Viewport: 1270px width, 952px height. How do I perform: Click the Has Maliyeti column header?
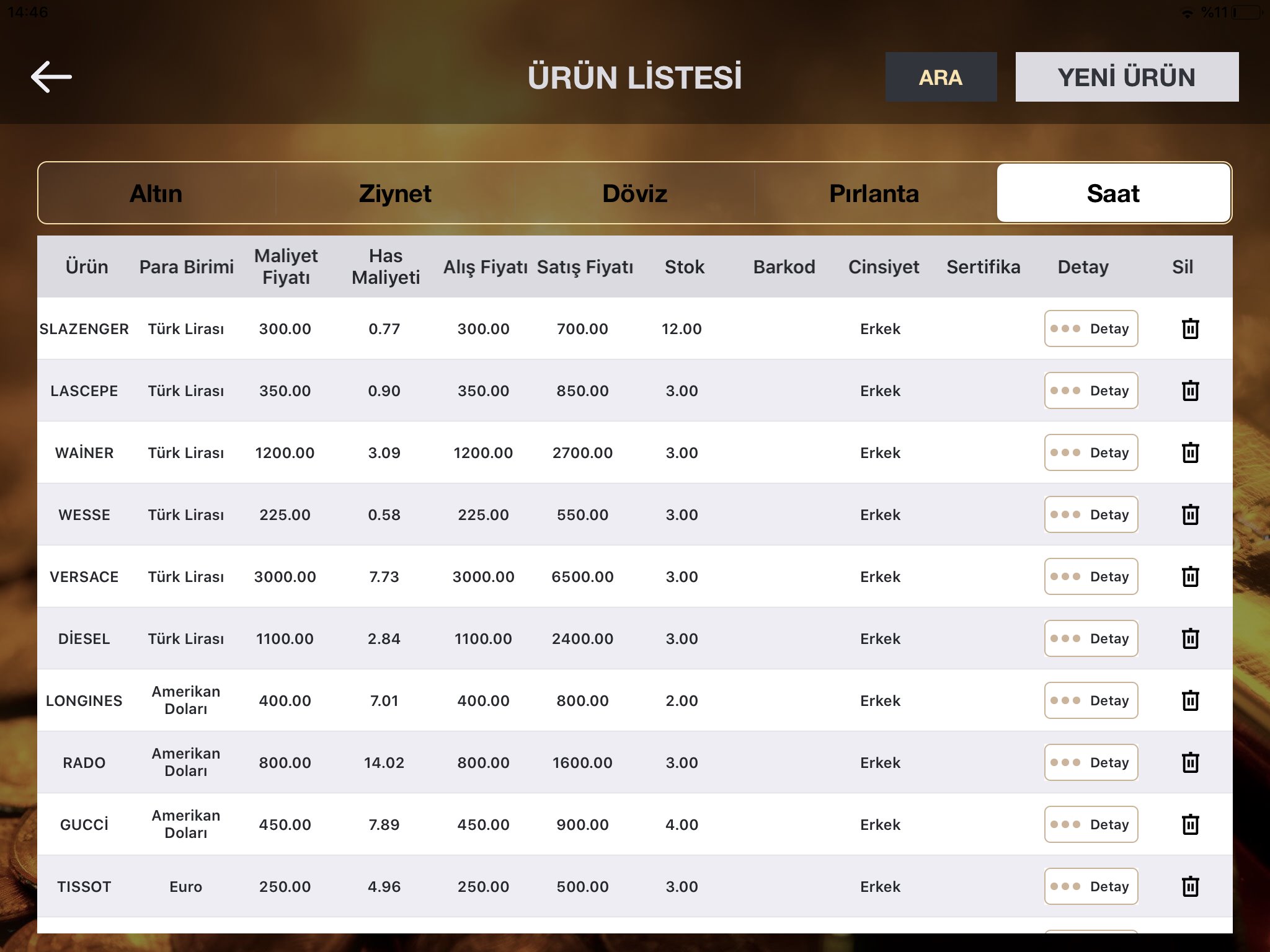[386, 267]
